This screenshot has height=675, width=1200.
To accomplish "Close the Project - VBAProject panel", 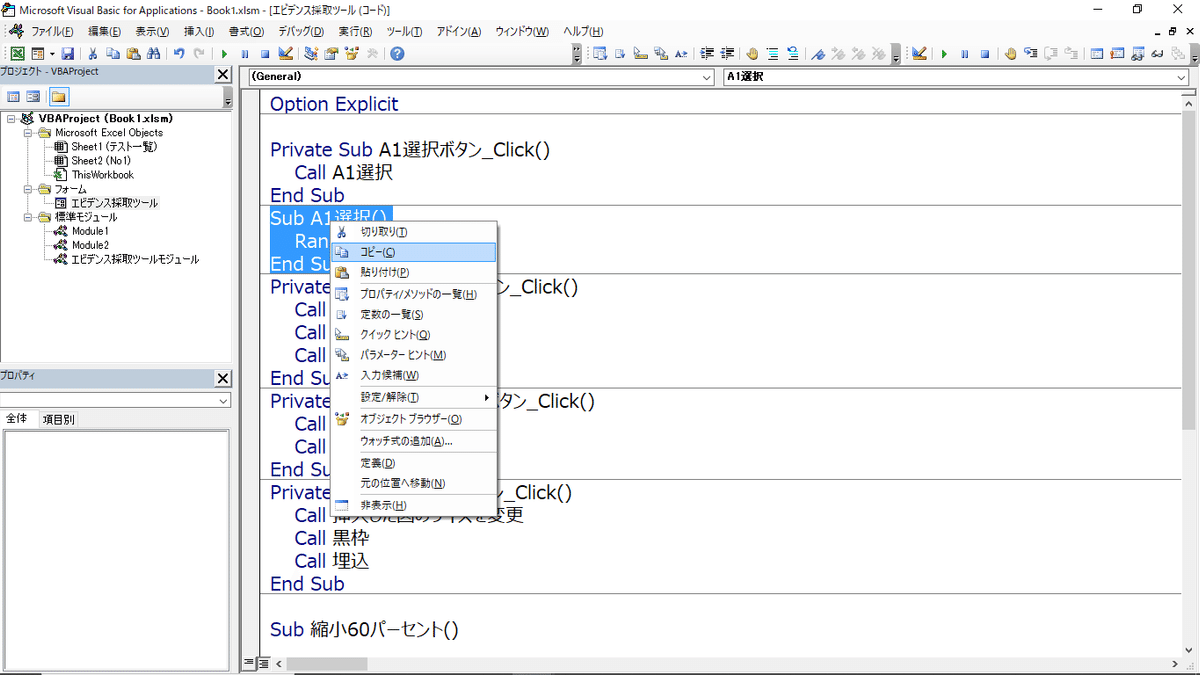I will [223, 75].
